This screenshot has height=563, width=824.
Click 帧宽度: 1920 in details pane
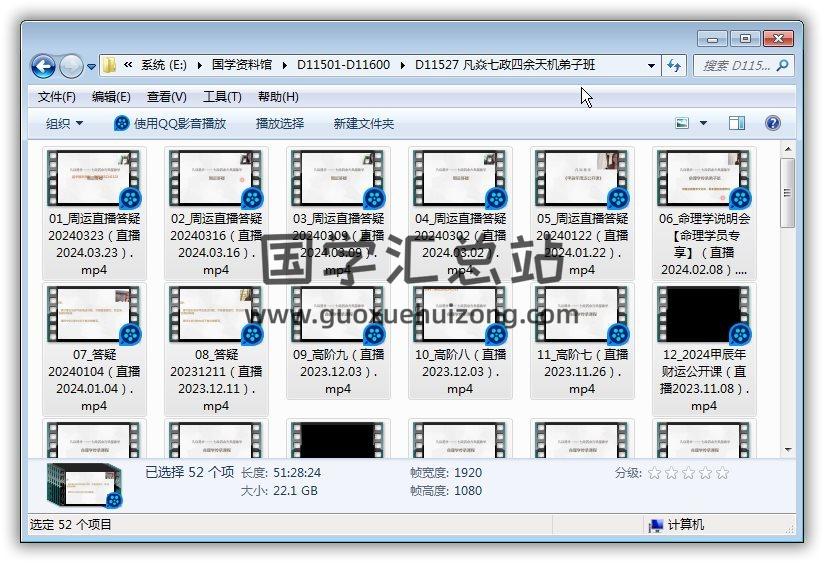tap(446, 473)
